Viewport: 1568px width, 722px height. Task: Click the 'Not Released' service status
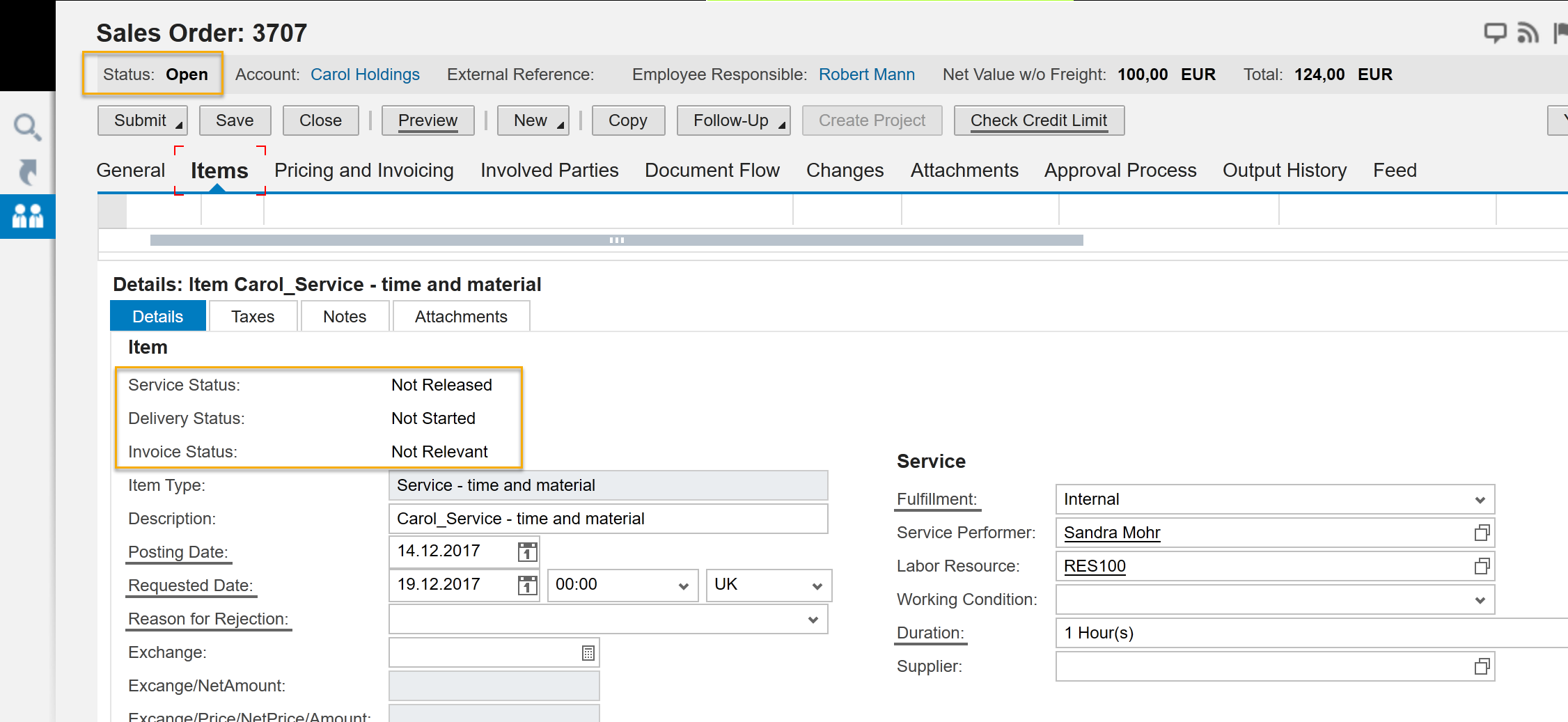(441, 385)
